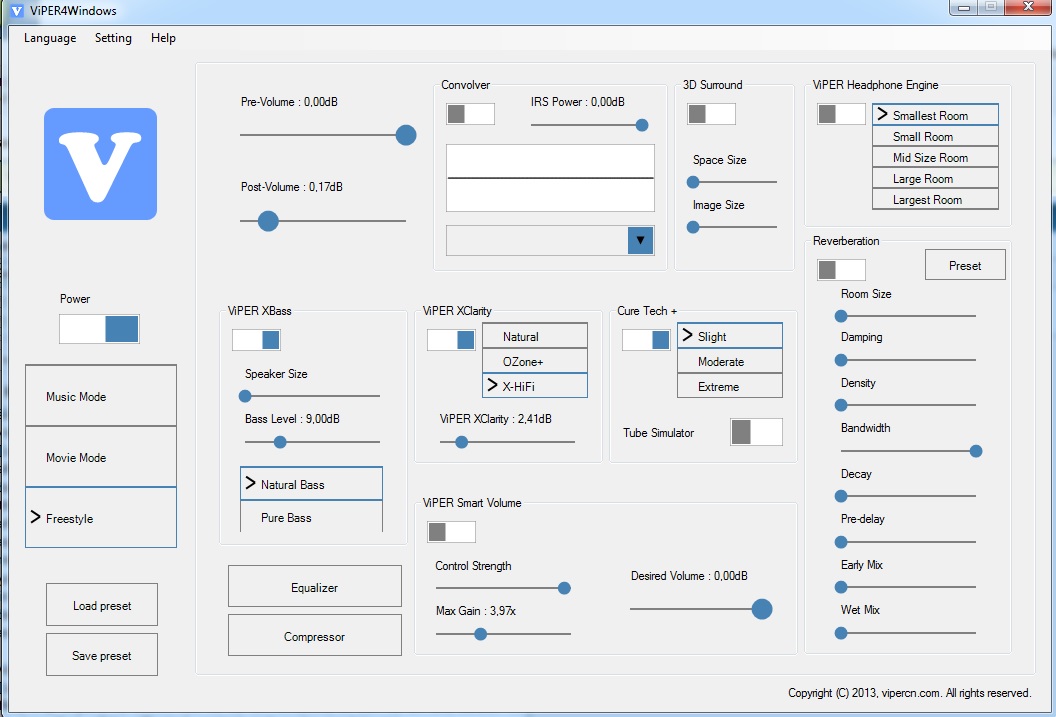Click the Early Mix slider handle

(841, 587)
